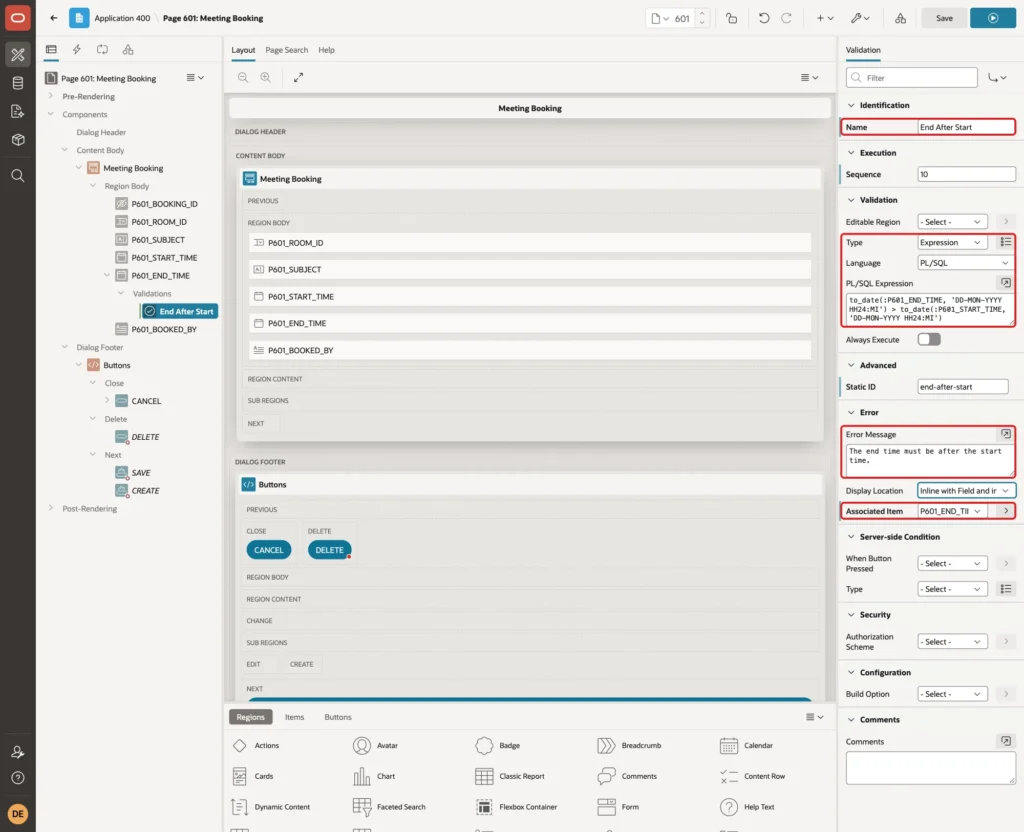Open the Display Location dropdown
1024x832 pixels.
point(965,490)
